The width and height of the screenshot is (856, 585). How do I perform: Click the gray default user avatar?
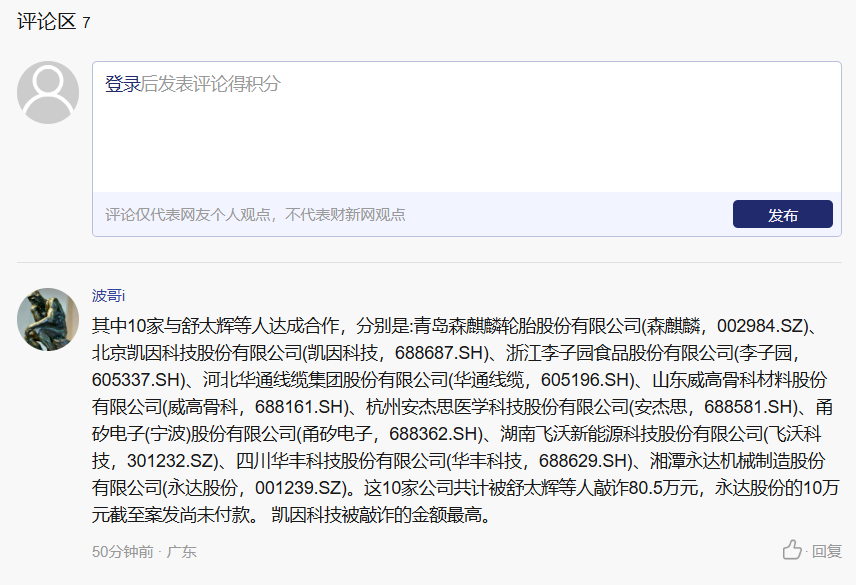[48, 93]
